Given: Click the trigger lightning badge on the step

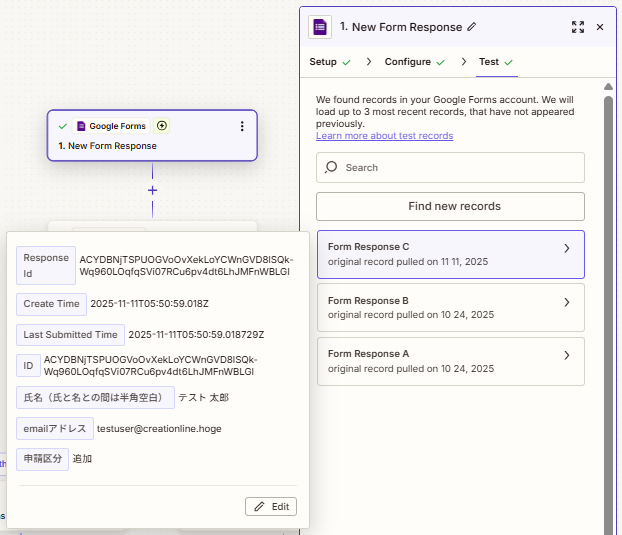Looking at the screenshot, I should [x=162, y=126].
